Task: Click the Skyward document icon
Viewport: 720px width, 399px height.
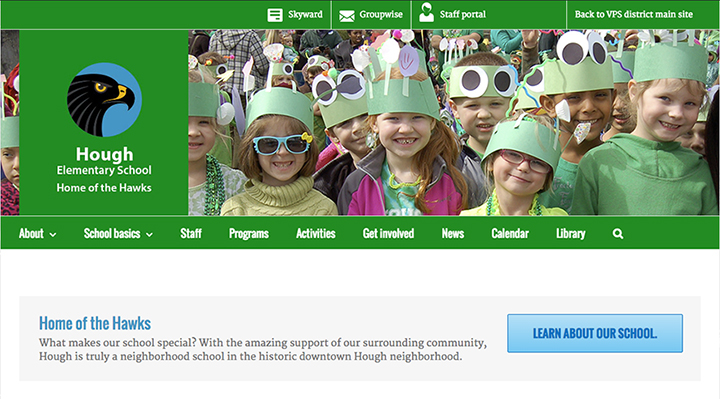Action: [275, 15]
